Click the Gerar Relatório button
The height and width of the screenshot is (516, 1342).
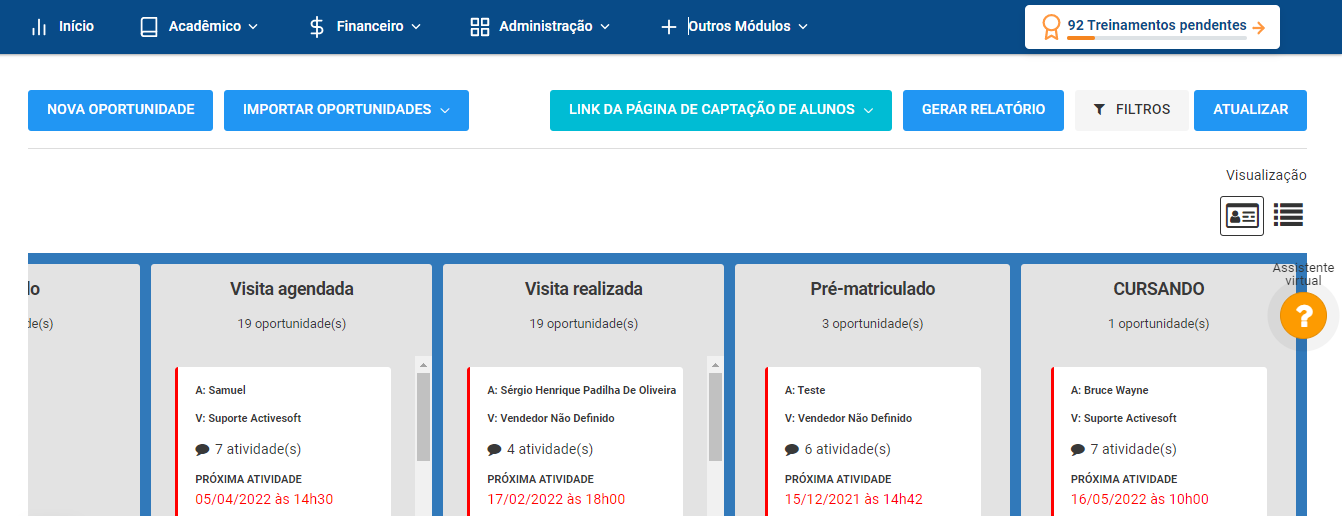[x=983, y=110]
